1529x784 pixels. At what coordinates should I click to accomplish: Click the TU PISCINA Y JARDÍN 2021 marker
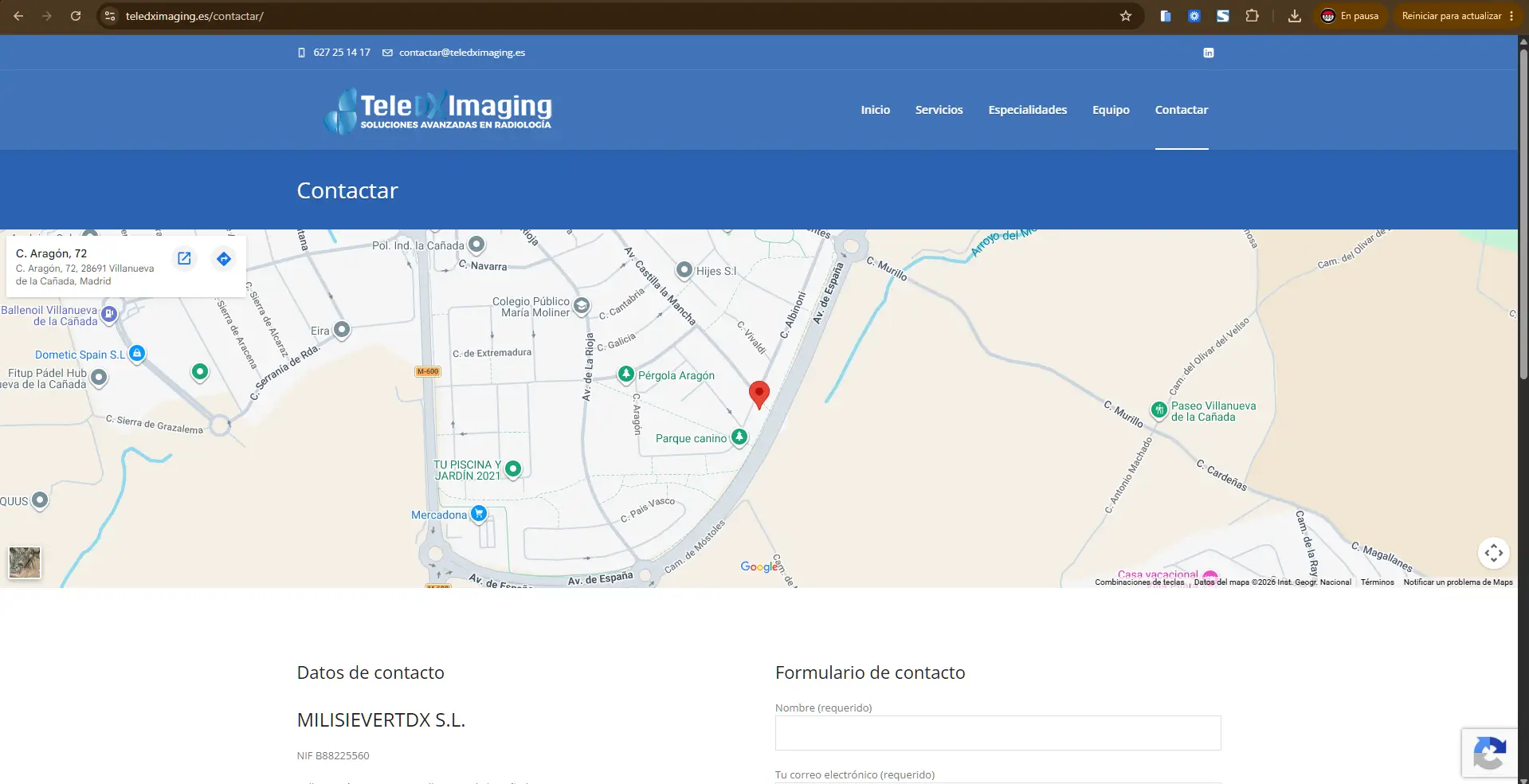(513, 468)
